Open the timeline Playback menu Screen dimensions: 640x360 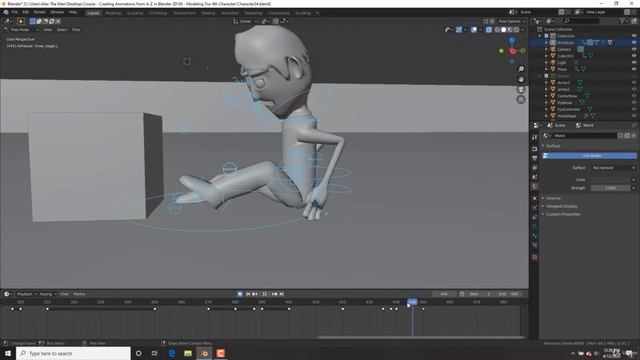(x=27, y=294)
